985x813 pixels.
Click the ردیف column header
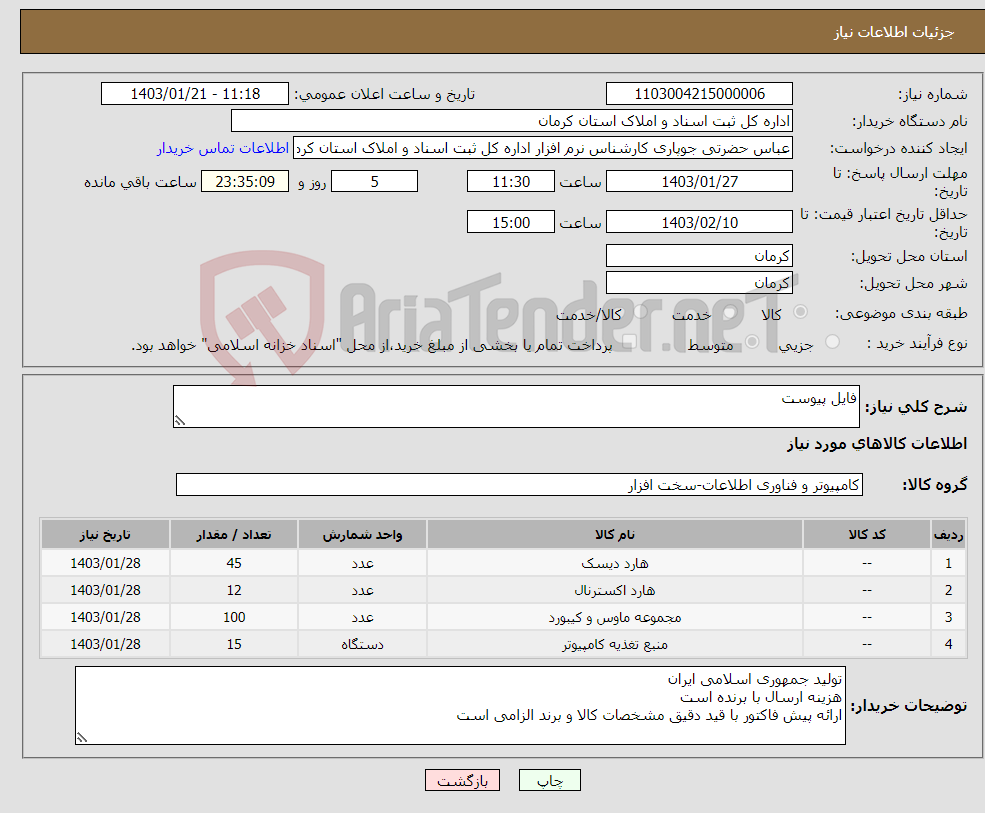coord(948,535)
